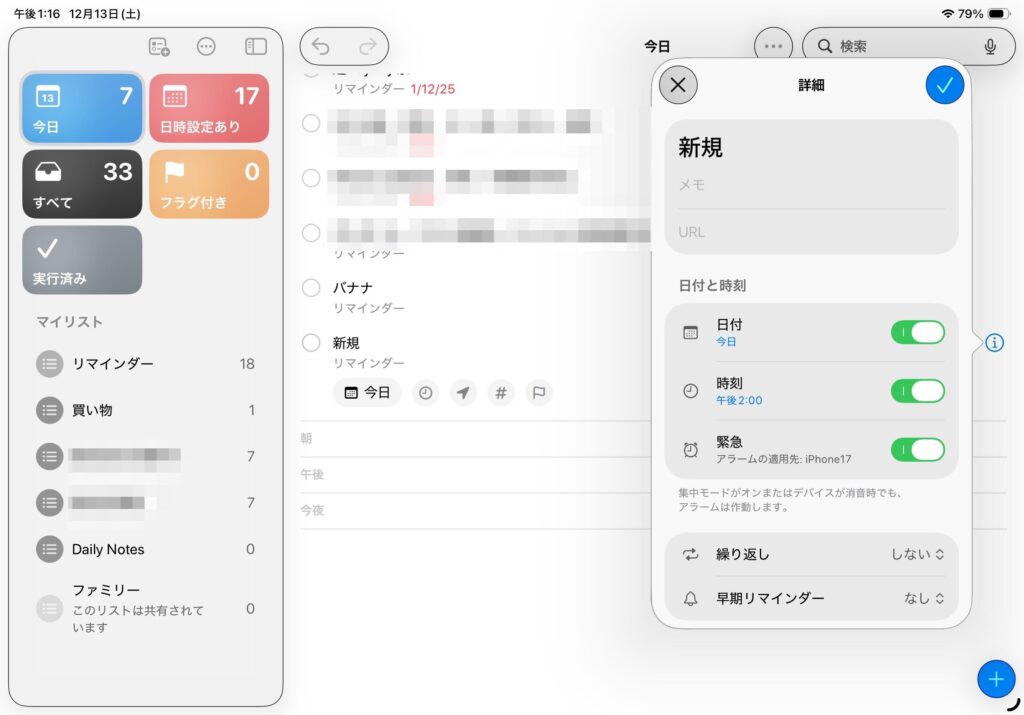Open the 繰り返し repeat dropdown
This screenshot has height=715, width=1024.
click(x=917, y=554)
